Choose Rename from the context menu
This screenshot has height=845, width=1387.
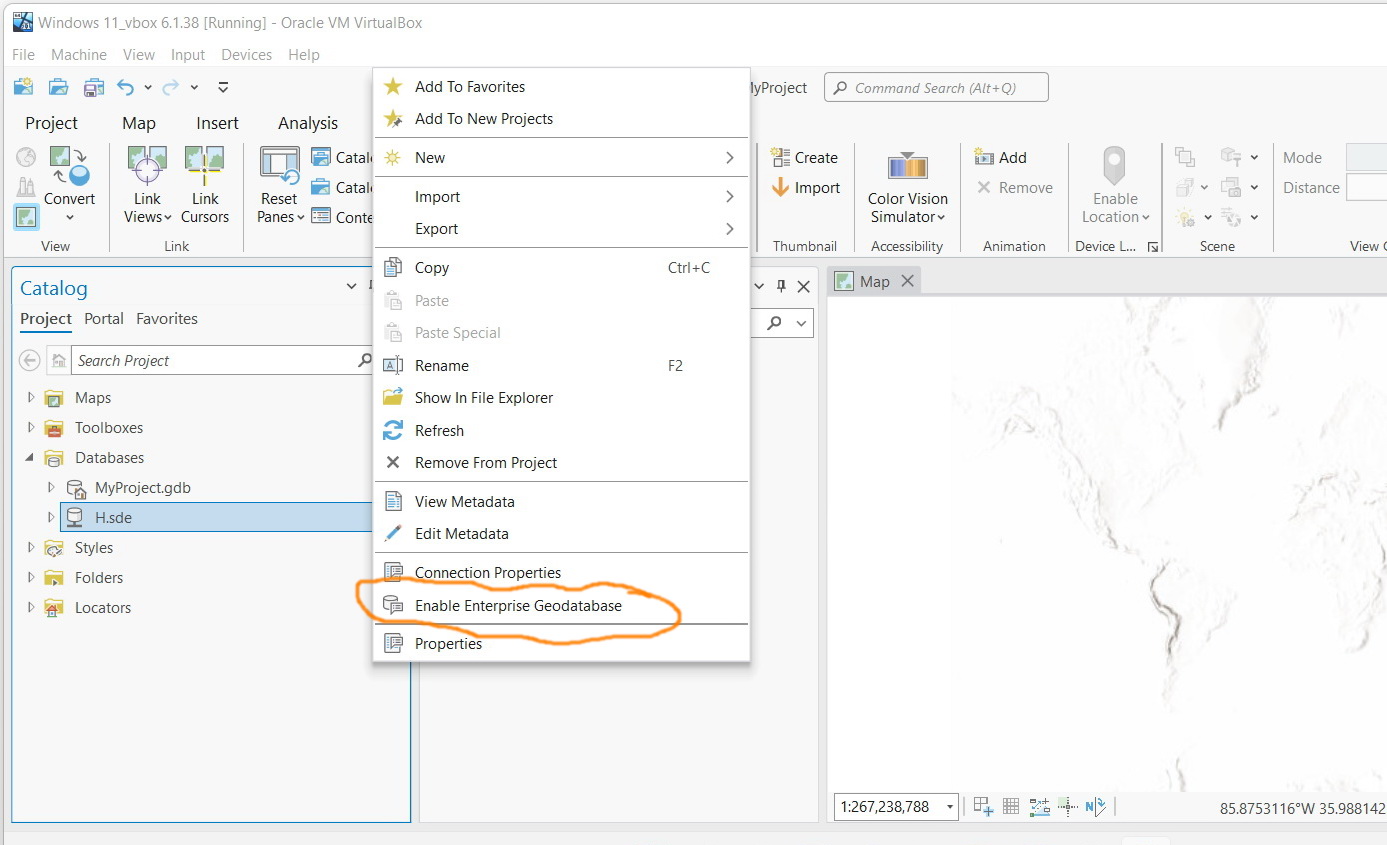point(561,366)
